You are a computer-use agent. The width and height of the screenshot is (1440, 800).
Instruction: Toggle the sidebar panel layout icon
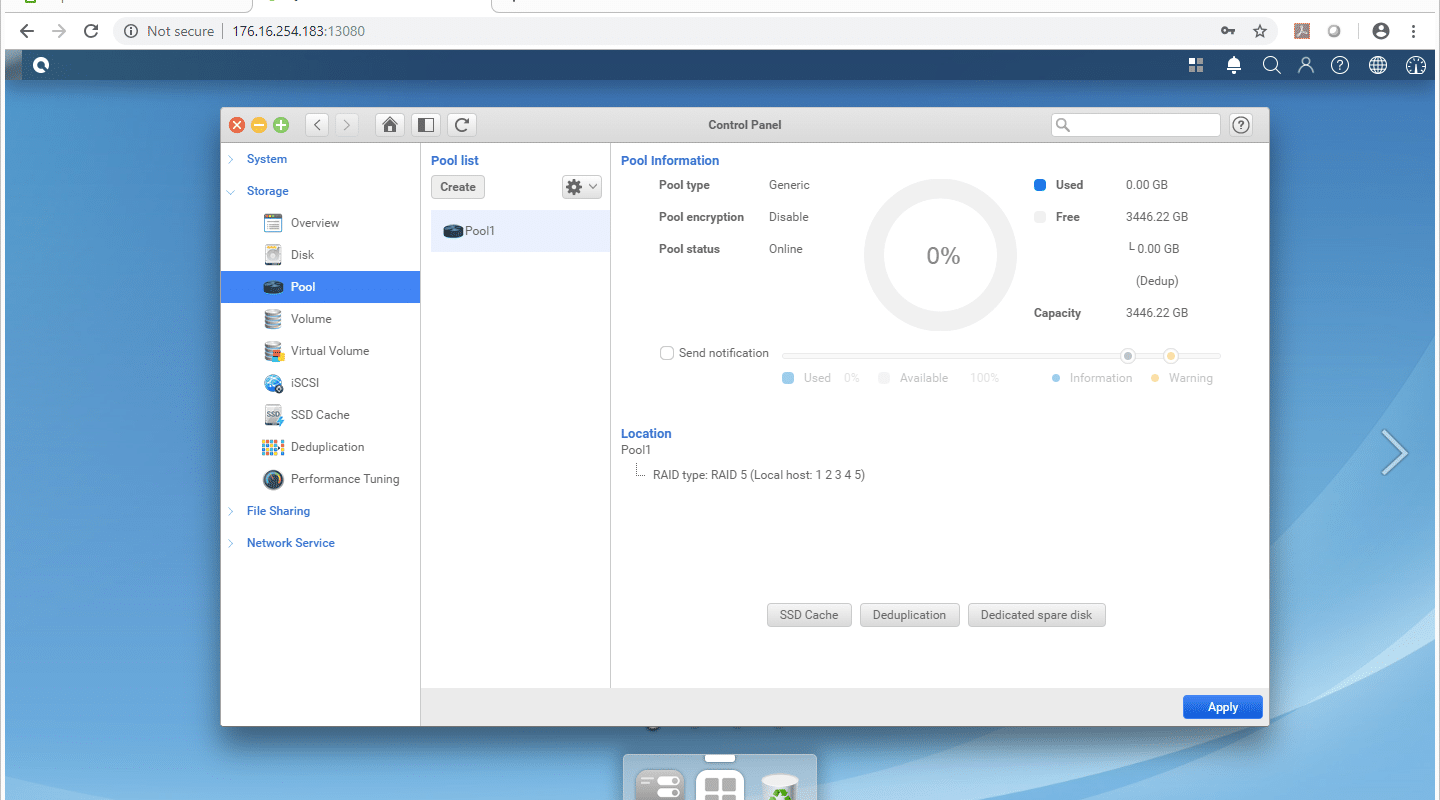[x=426, y=125]
